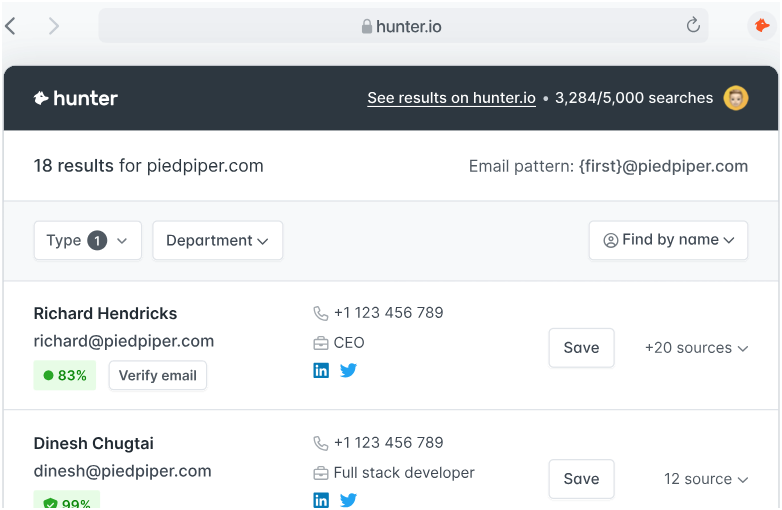Click the Full stack developer job title
Viewport: 782px width, 510px height.
point(404,473)
